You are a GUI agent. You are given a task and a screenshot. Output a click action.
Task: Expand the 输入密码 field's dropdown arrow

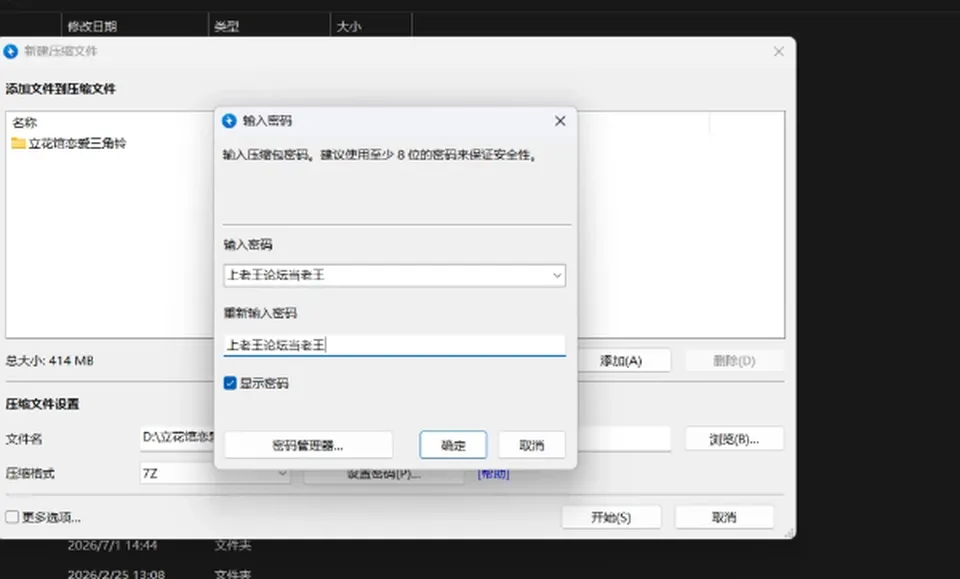click(x=557, y=275)
